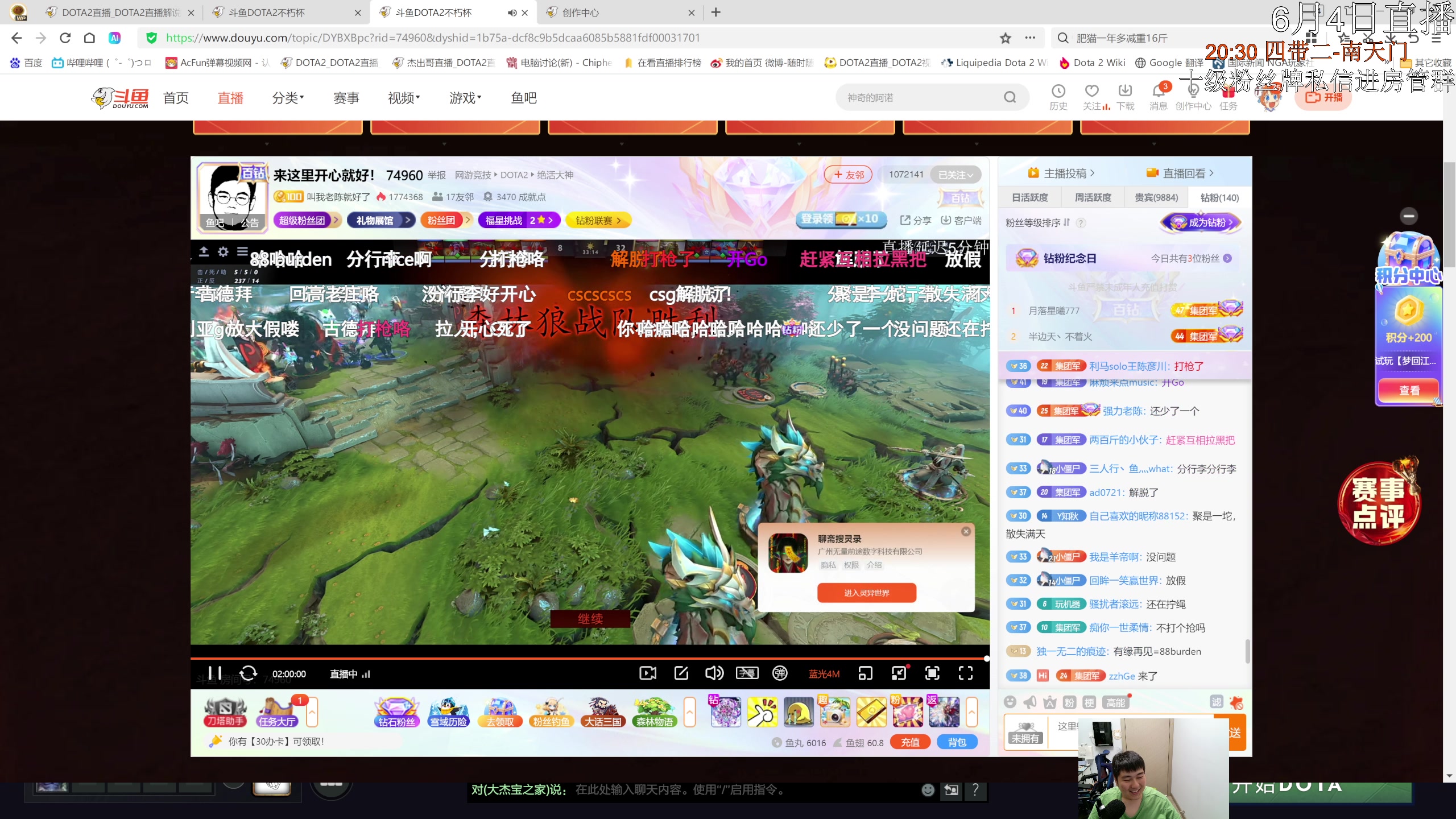Toggle gift effects block icon
This screenshot has height=819, width=1456.
coord(1236,702)
